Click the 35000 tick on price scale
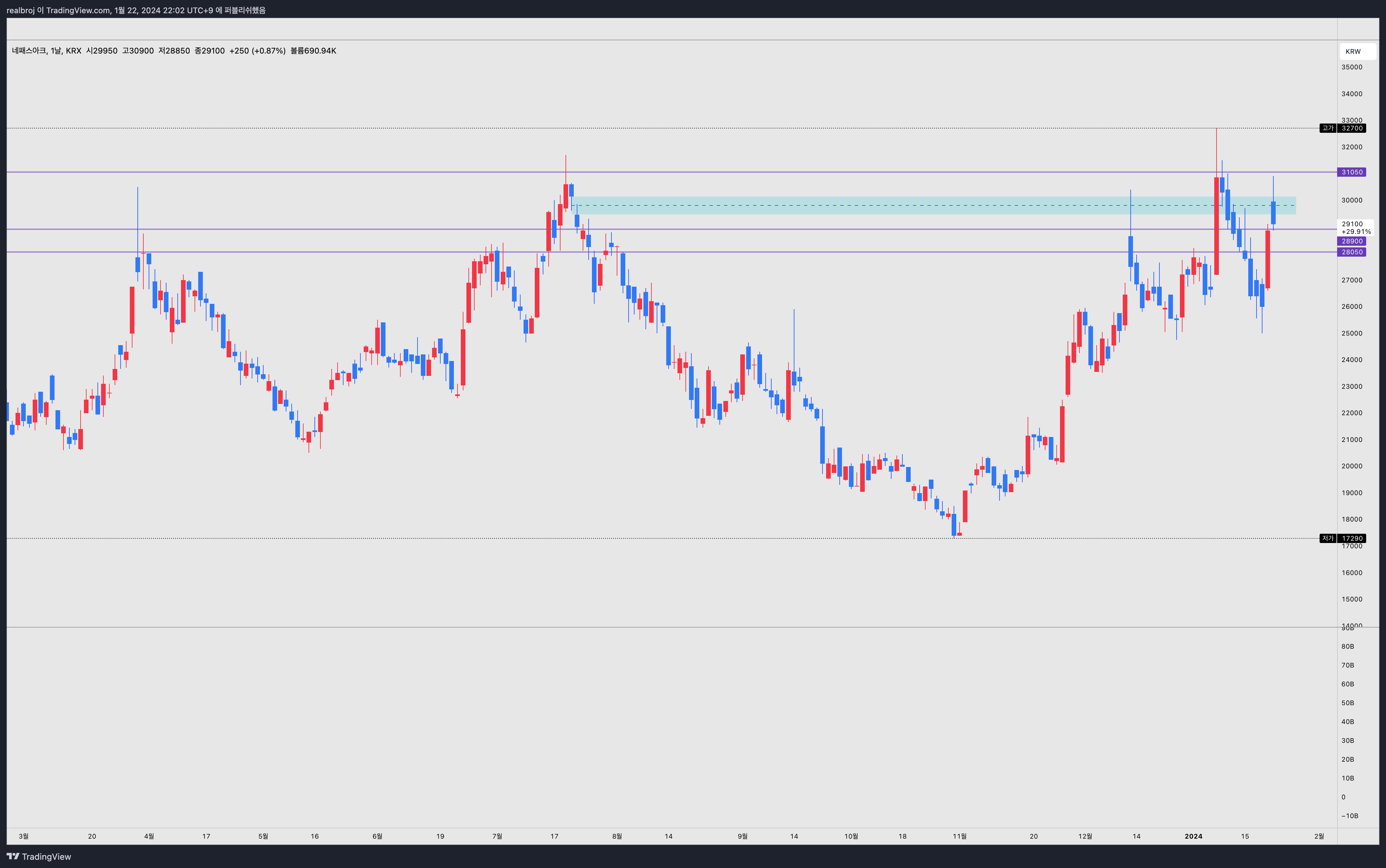The image size is (1386, 868). [1352, 67]
